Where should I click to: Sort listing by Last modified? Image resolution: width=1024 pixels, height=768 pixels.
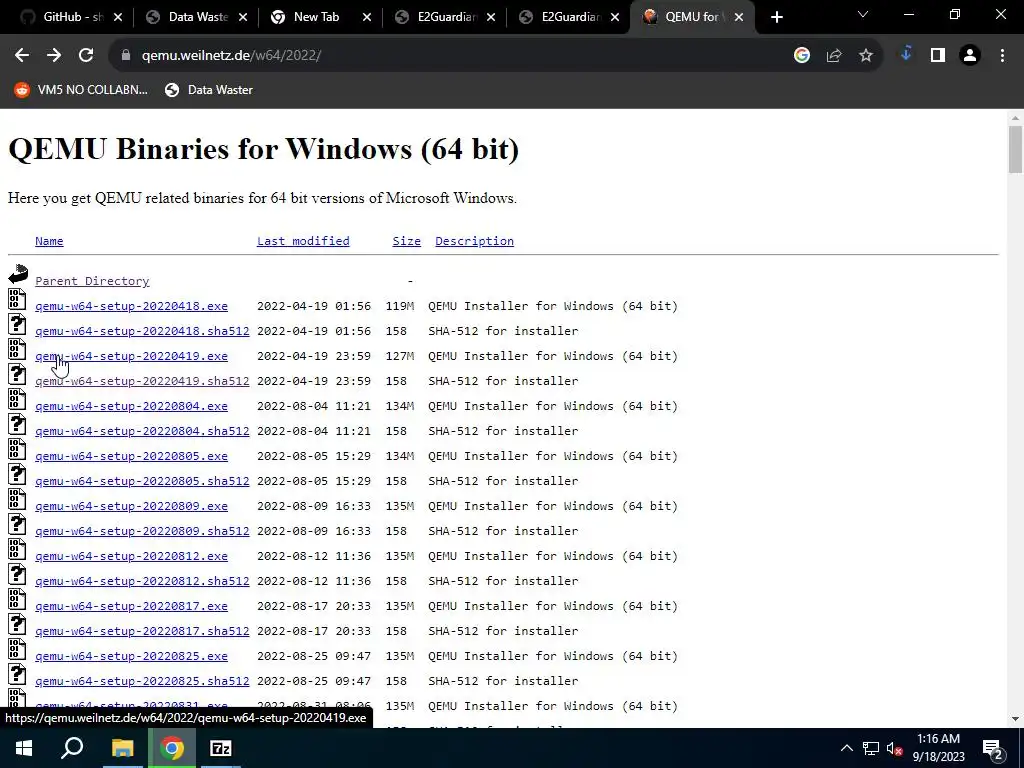click(303, 241)
